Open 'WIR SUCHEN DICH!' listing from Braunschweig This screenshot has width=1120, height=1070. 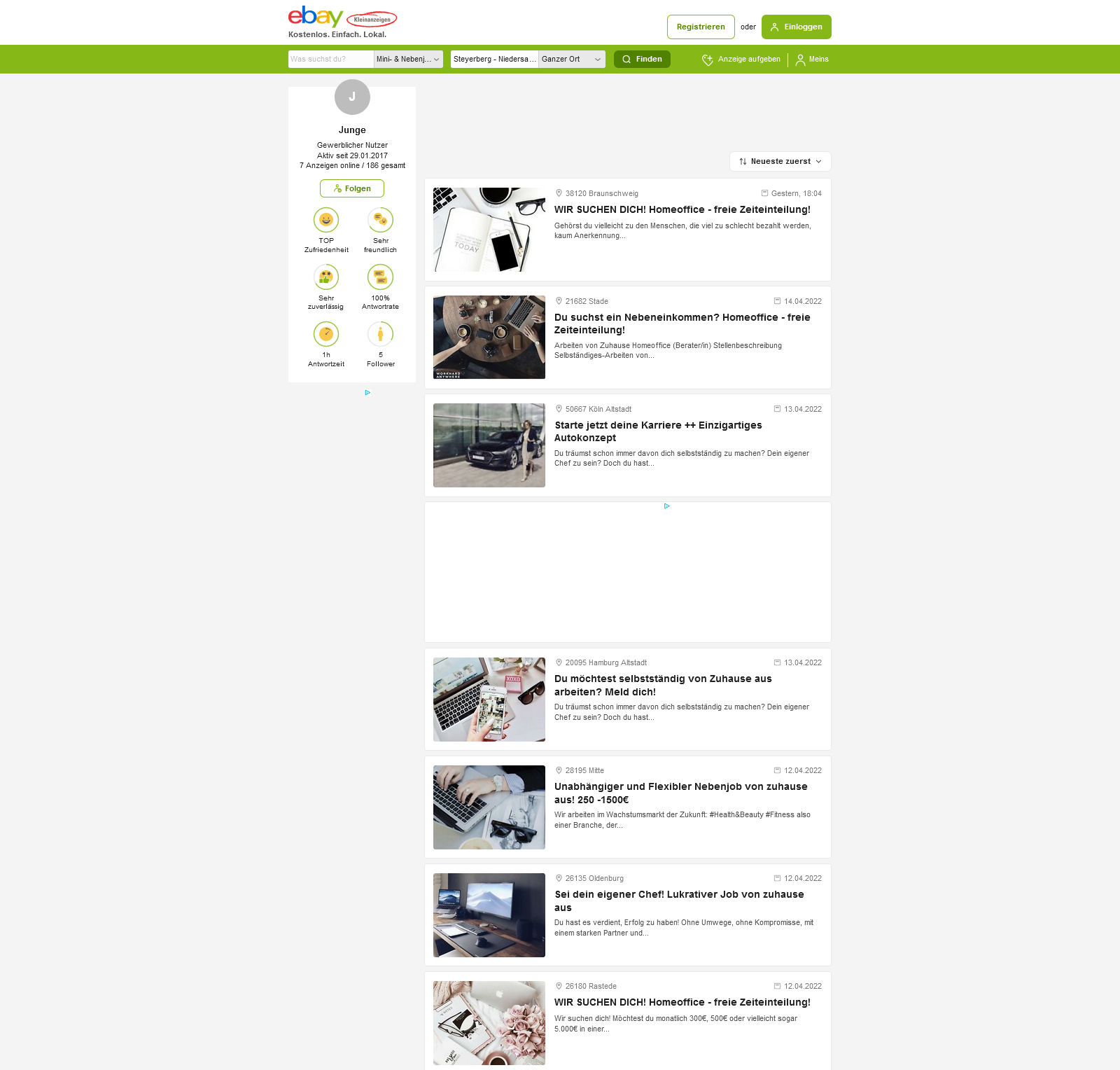click(682, 209)
